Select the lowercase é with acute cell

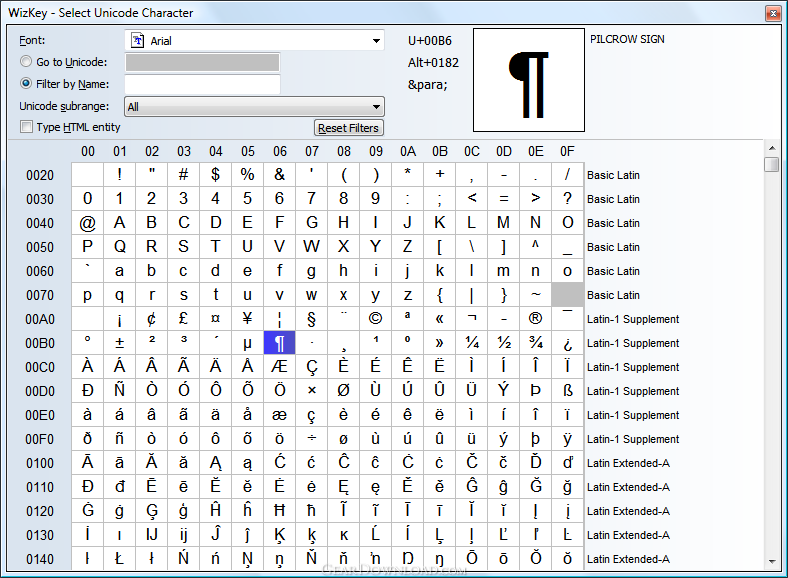tap(375, 415)
